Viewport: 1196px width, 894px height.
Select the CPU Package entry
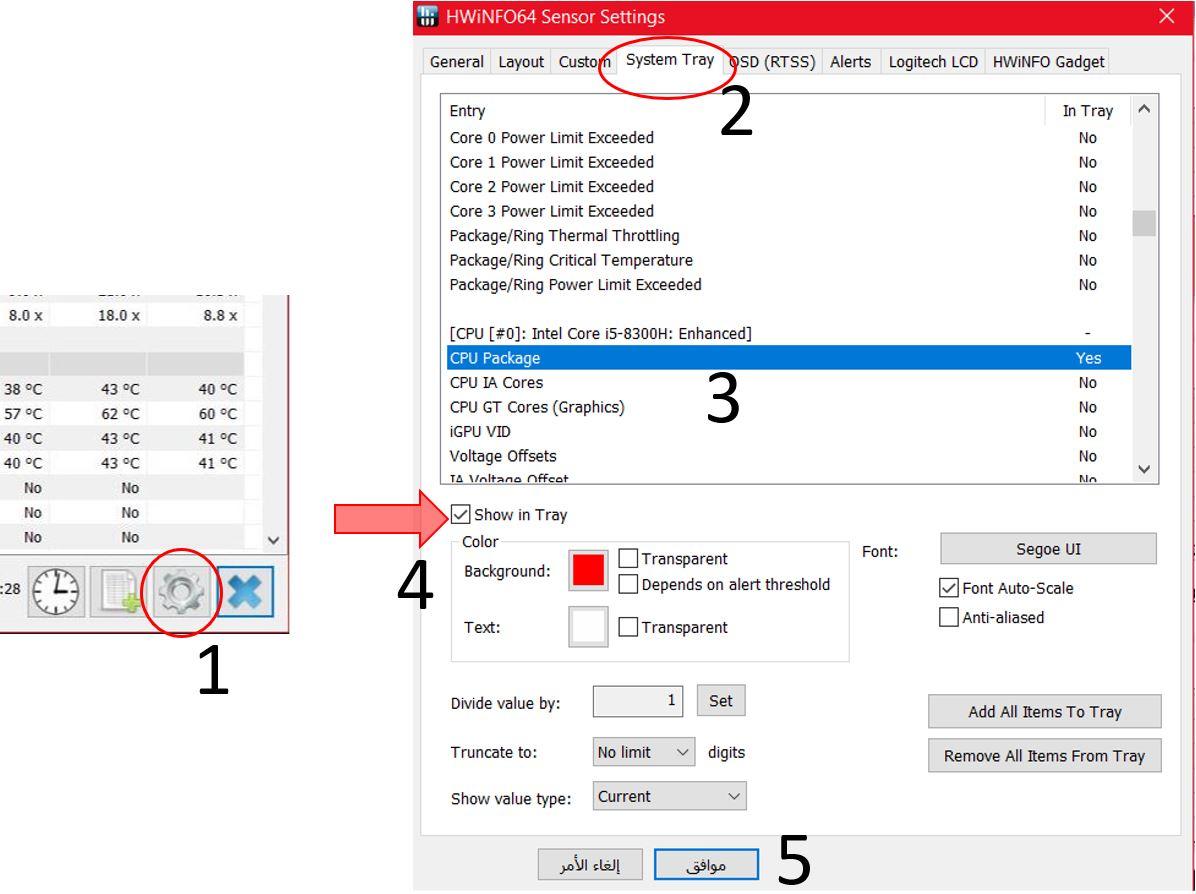point(789,358)
